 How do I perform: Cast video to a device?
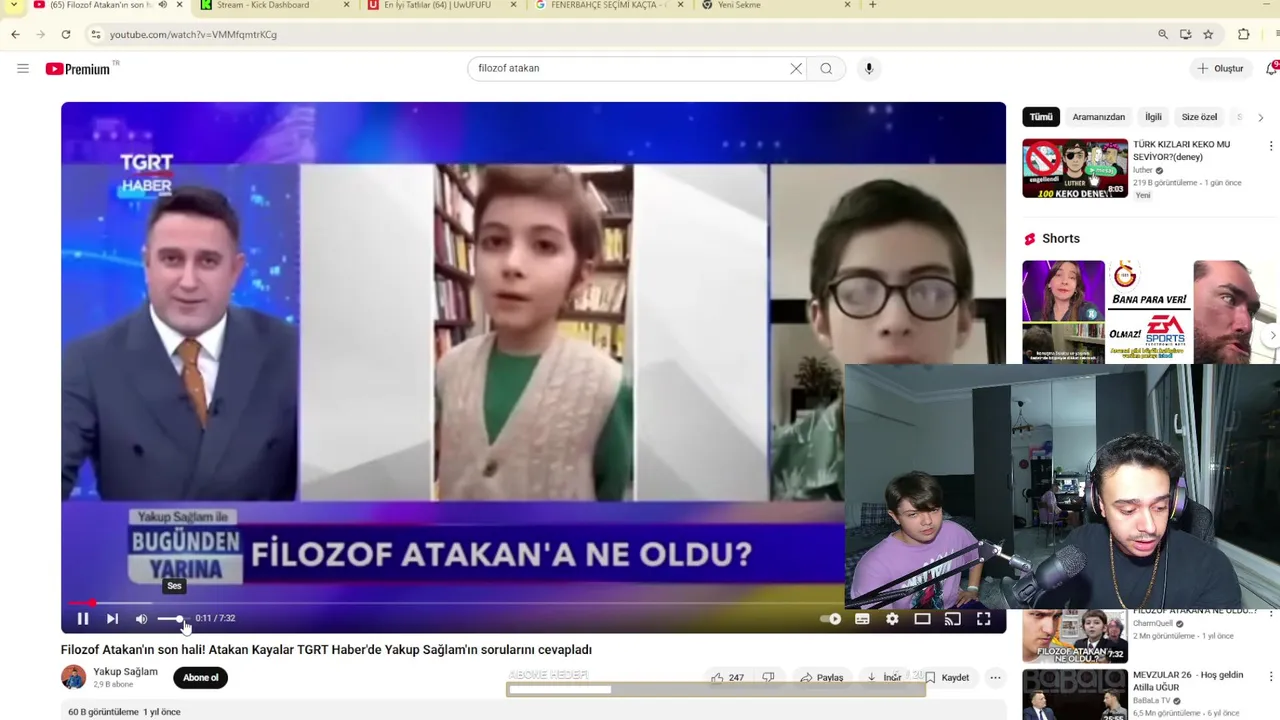[953, 619]
